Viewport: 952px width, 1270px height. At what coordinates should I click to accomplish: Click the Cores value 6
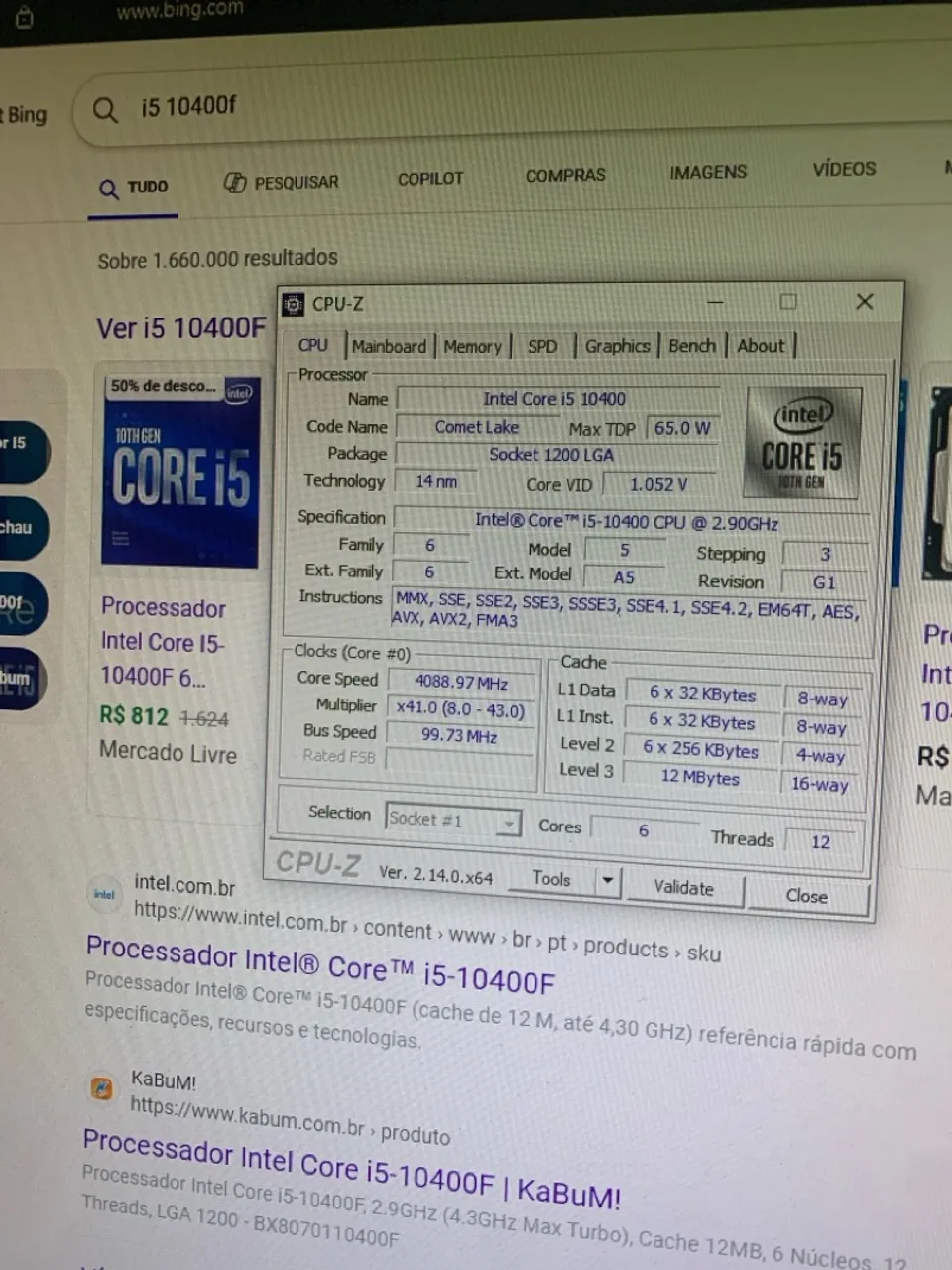click(644, 829)
